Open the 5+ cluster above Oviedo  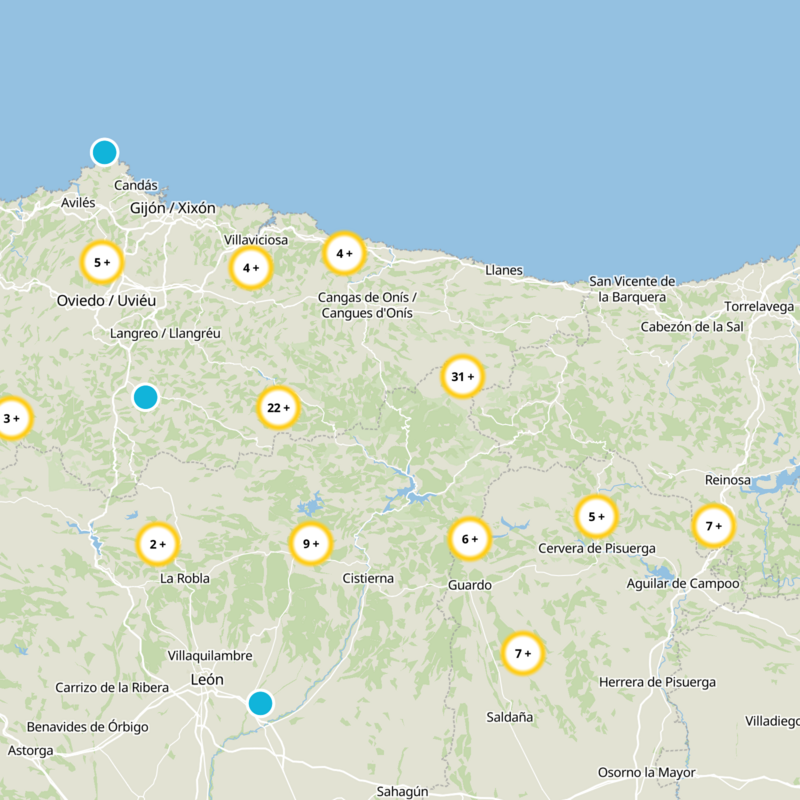(x=101, y=263)
